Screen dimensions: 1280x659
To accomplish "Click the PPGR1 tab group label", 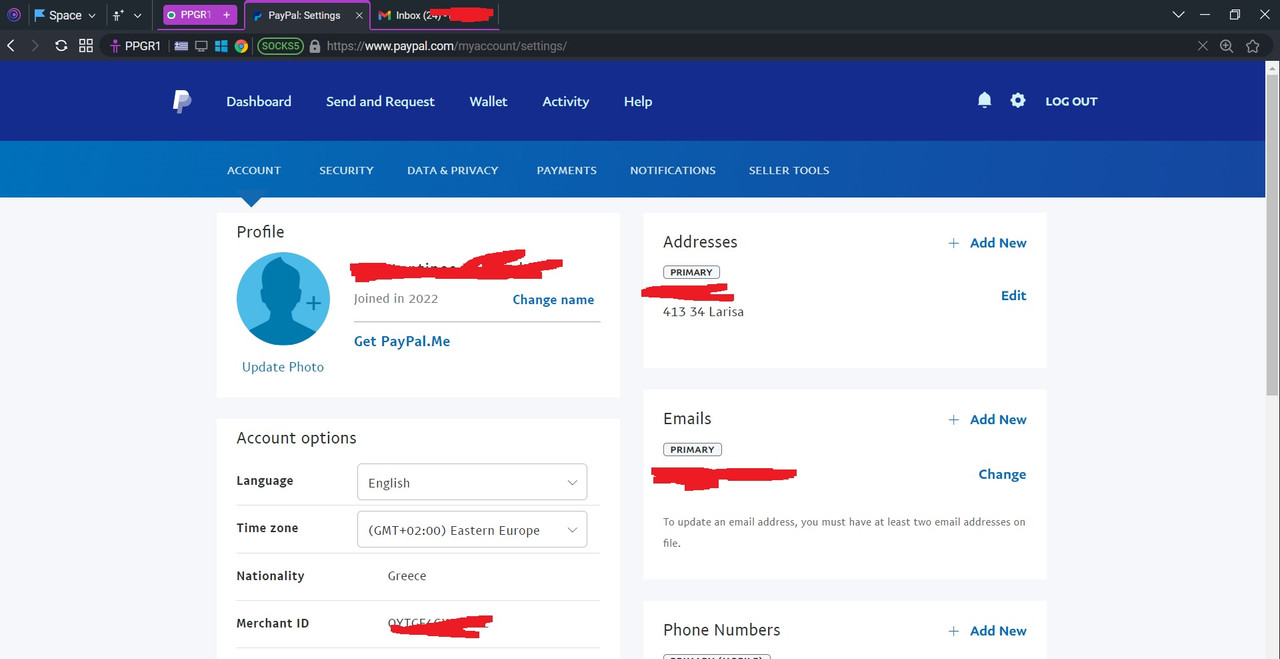I will [x=195, y=15].
